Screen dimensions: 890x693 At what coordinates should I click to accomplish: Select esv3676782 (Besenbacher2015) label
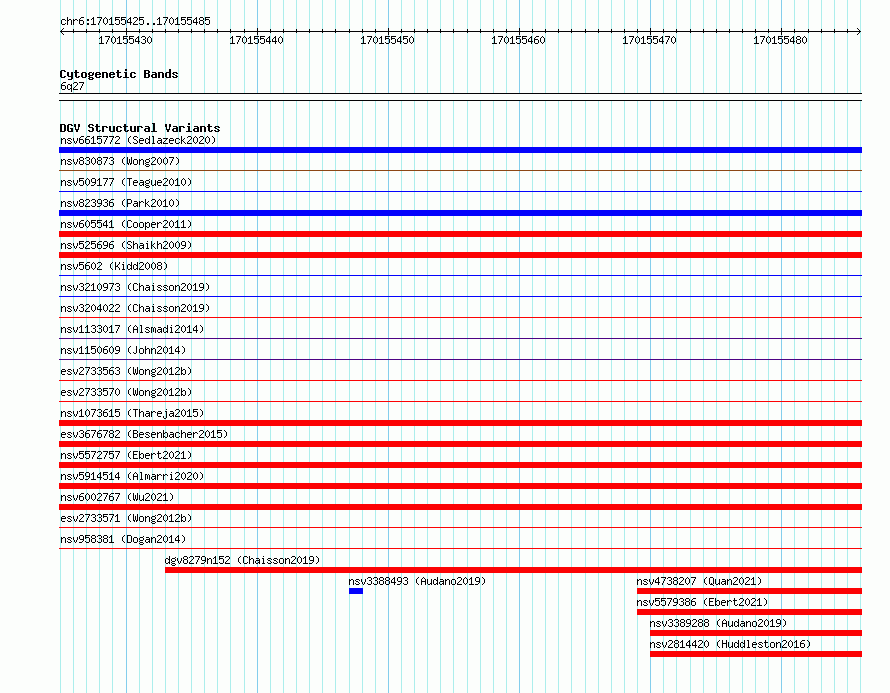(x=144, y=434)
